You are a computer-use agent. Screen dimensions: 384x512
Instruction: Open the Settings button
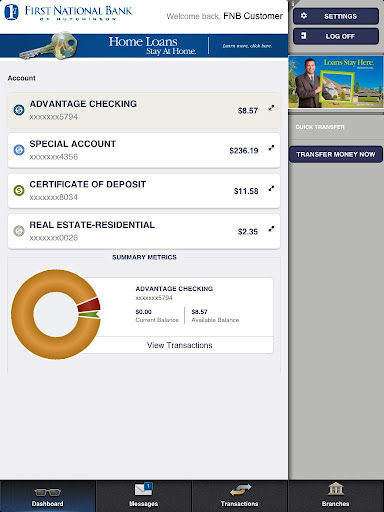pos(336,16)
